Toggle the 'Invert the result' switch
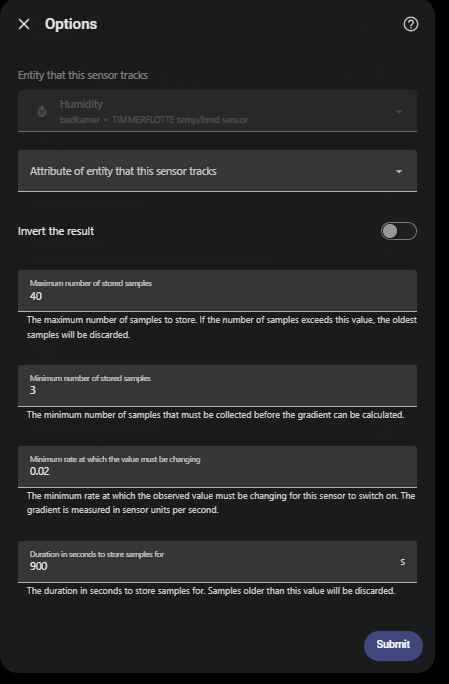The height and width of the screenshot is (684, 449). [x=399, y=231]
